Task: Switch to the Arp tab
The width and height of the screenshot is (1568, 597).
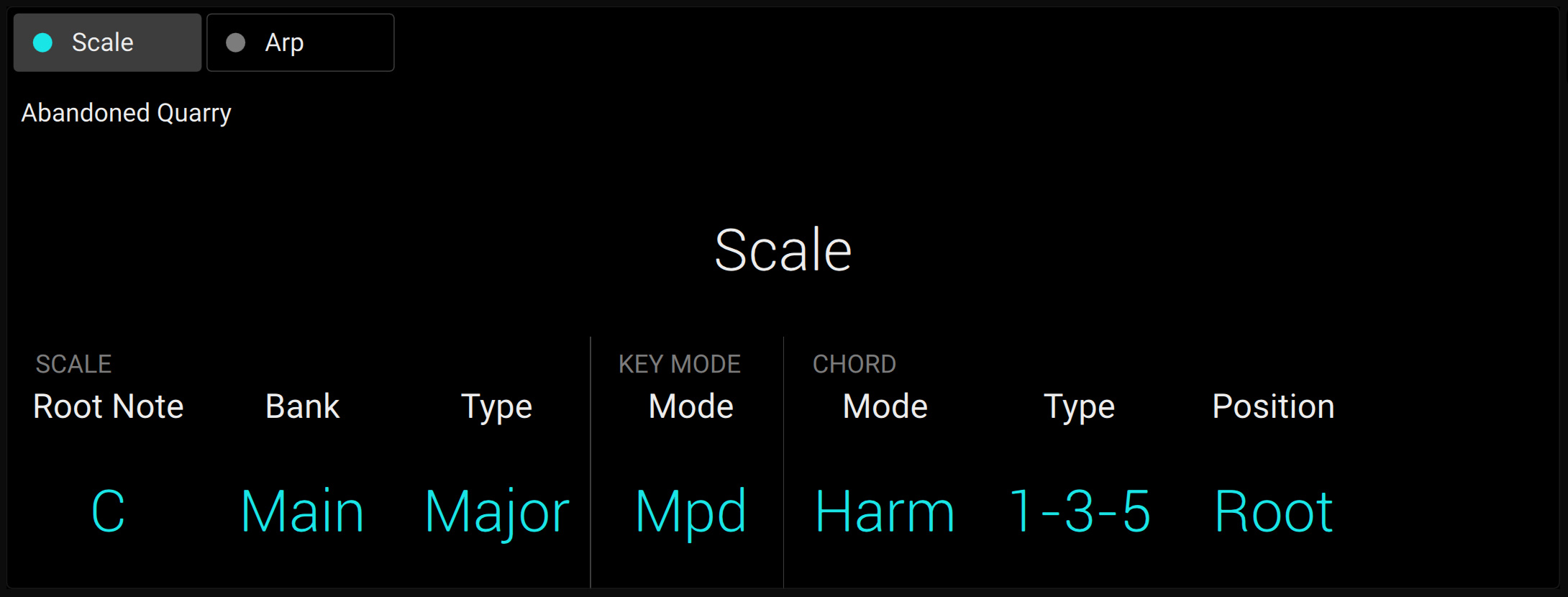Action: (300, 42)
